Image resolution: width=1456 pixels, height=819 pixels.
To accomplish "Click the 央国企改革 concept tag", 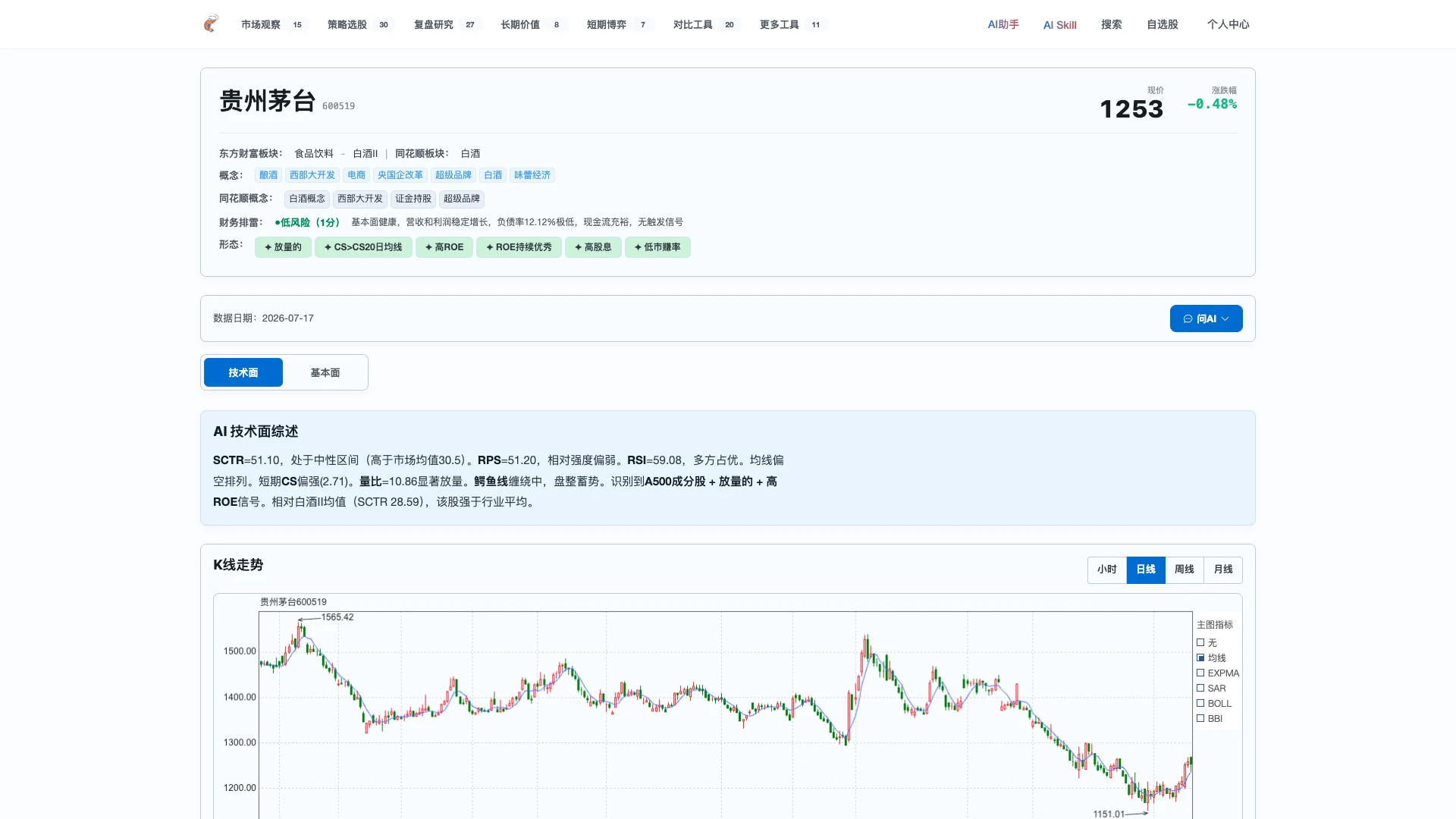I will click(x=400, y=175).
